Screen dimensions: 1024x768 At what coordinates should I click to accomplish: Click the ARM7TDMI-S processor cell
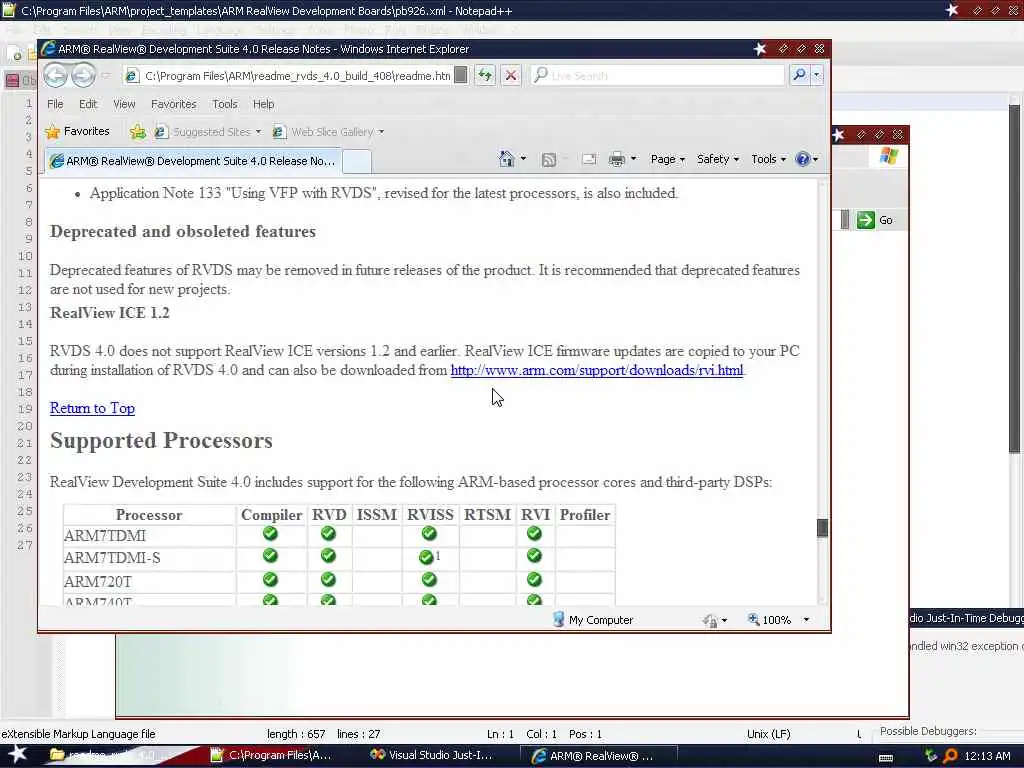click(x=149, y=558)
